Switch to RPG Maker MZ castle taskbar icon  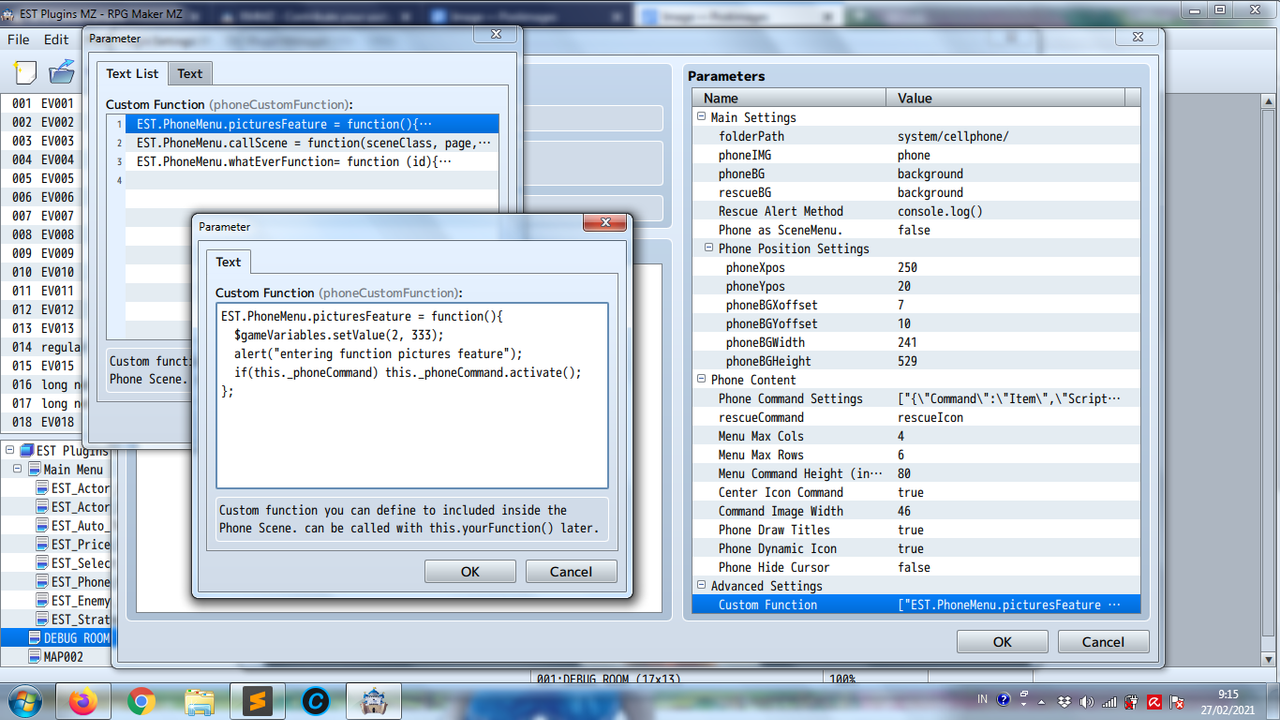374,702
